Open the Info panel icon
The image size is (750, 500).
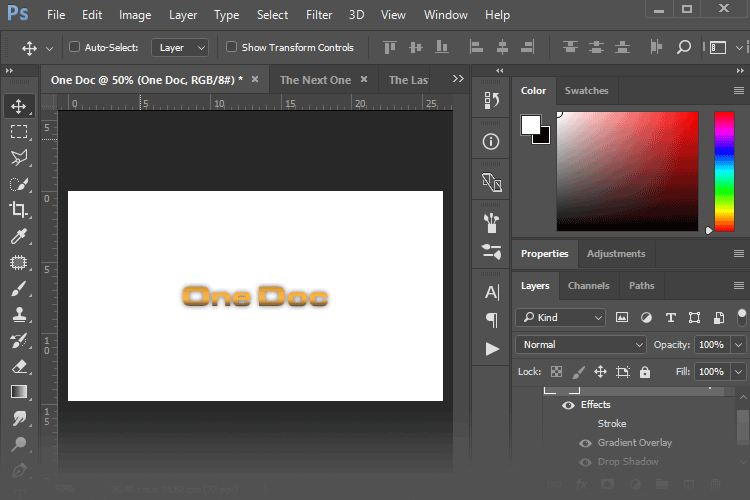[491, 142]
